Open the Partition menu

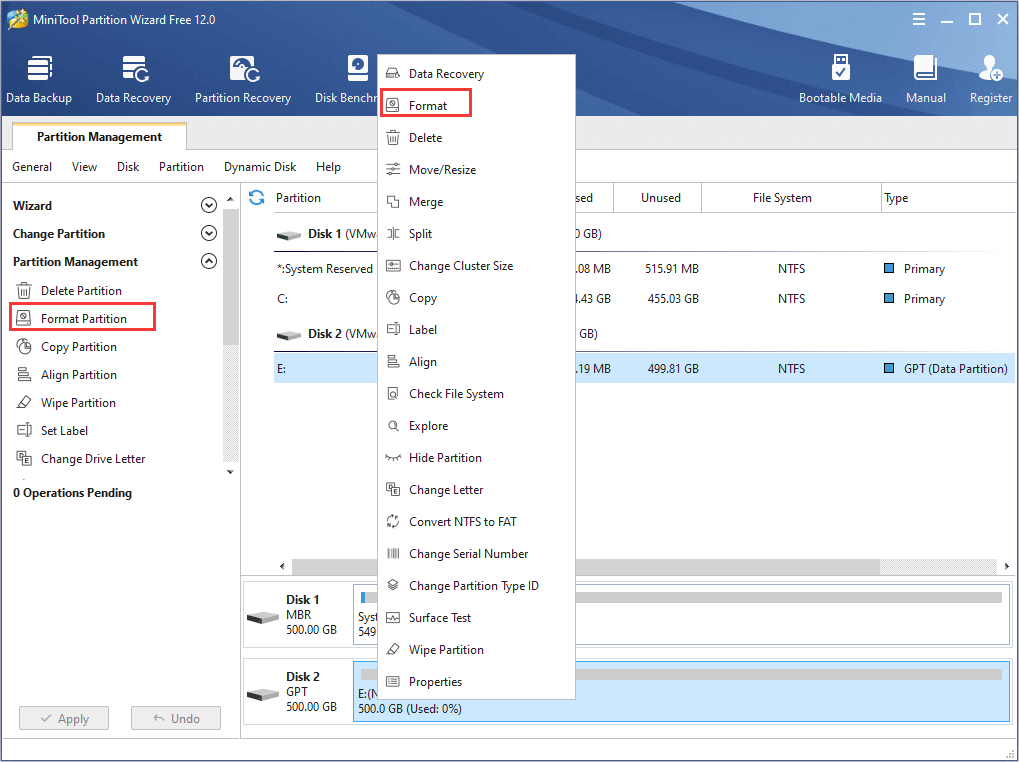(181, 167)
